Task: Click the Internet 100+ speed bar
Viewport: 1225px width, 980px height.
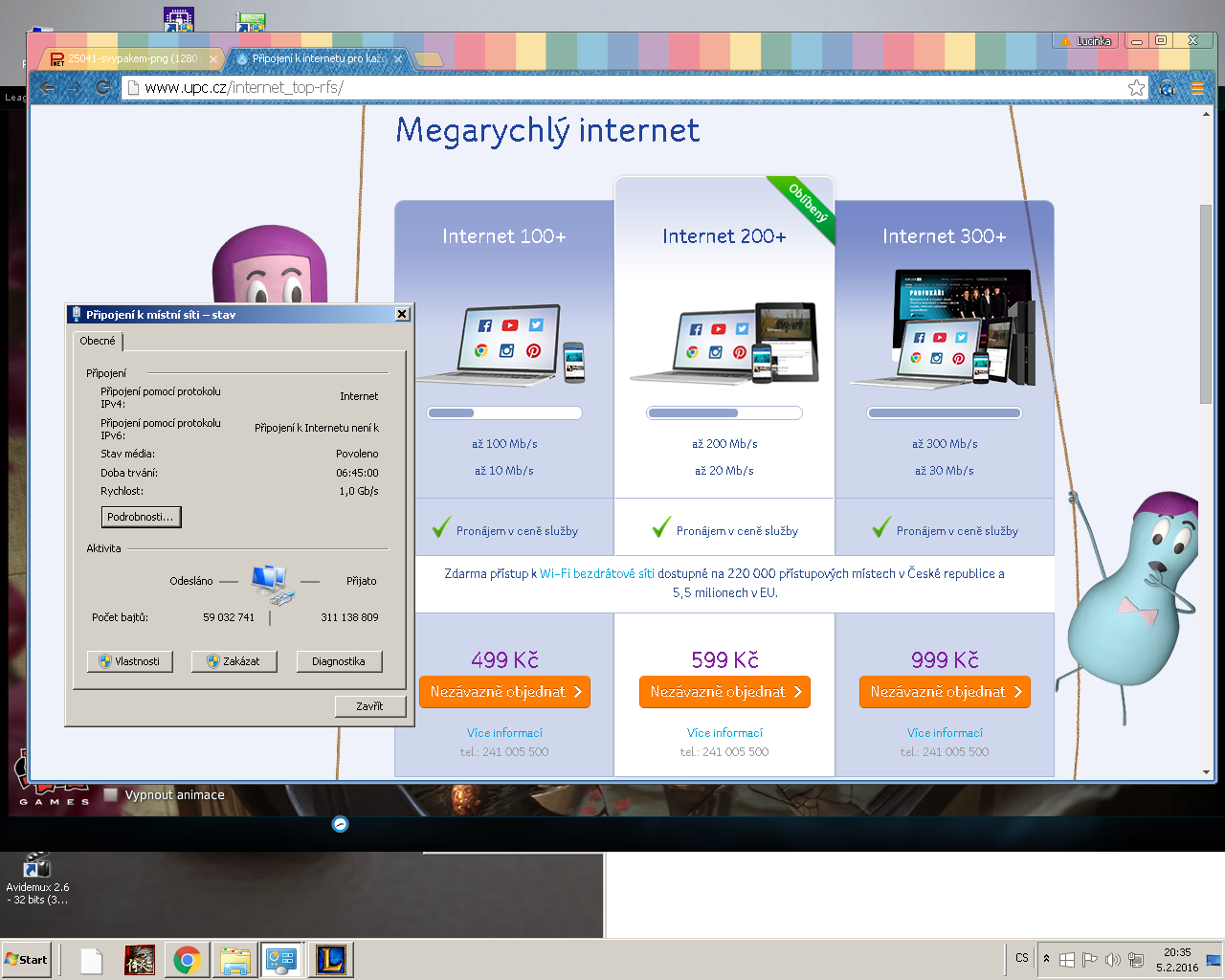Action: 504,413
